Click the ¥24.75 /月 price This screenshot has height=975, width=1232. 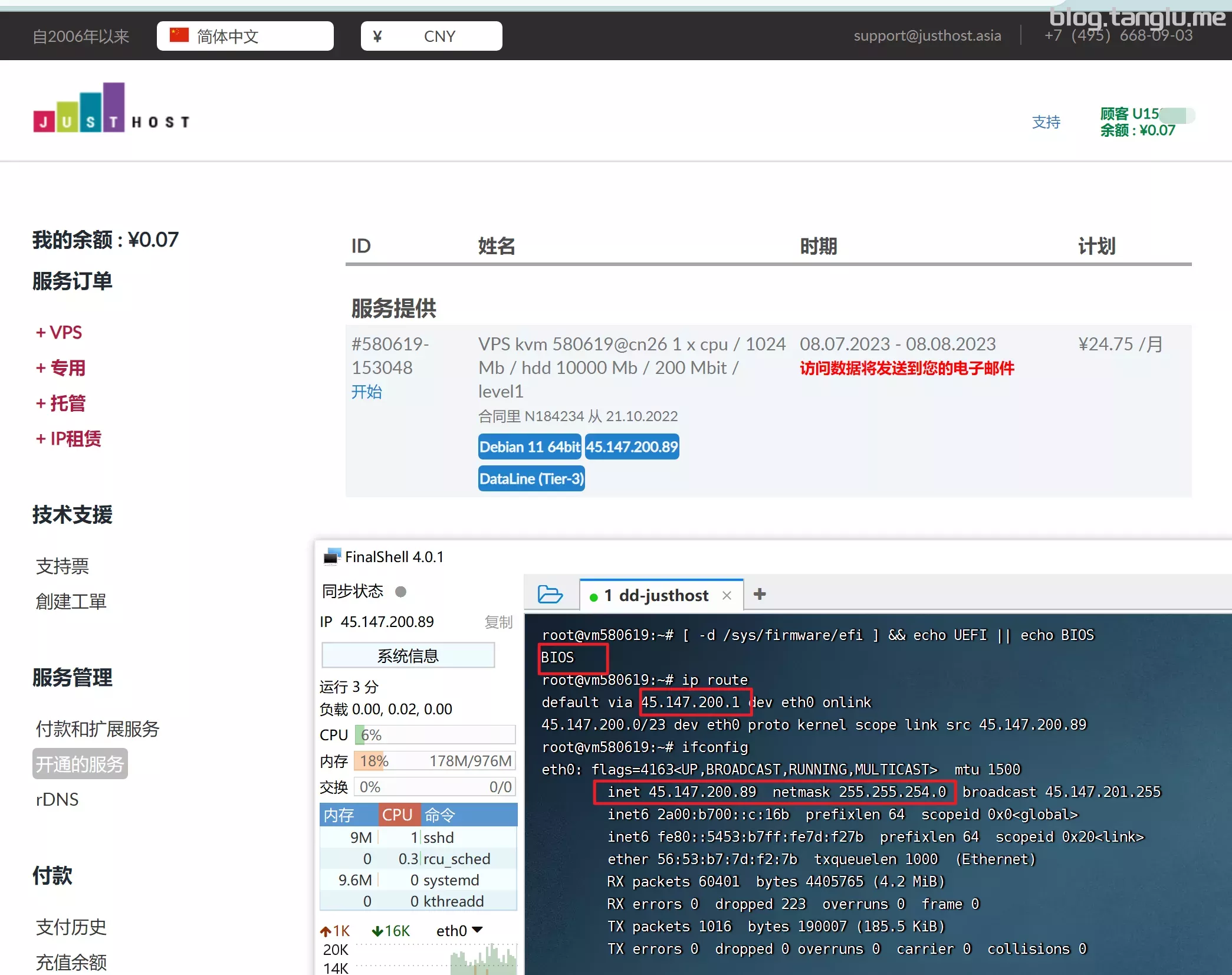[x=1120, y=344]
